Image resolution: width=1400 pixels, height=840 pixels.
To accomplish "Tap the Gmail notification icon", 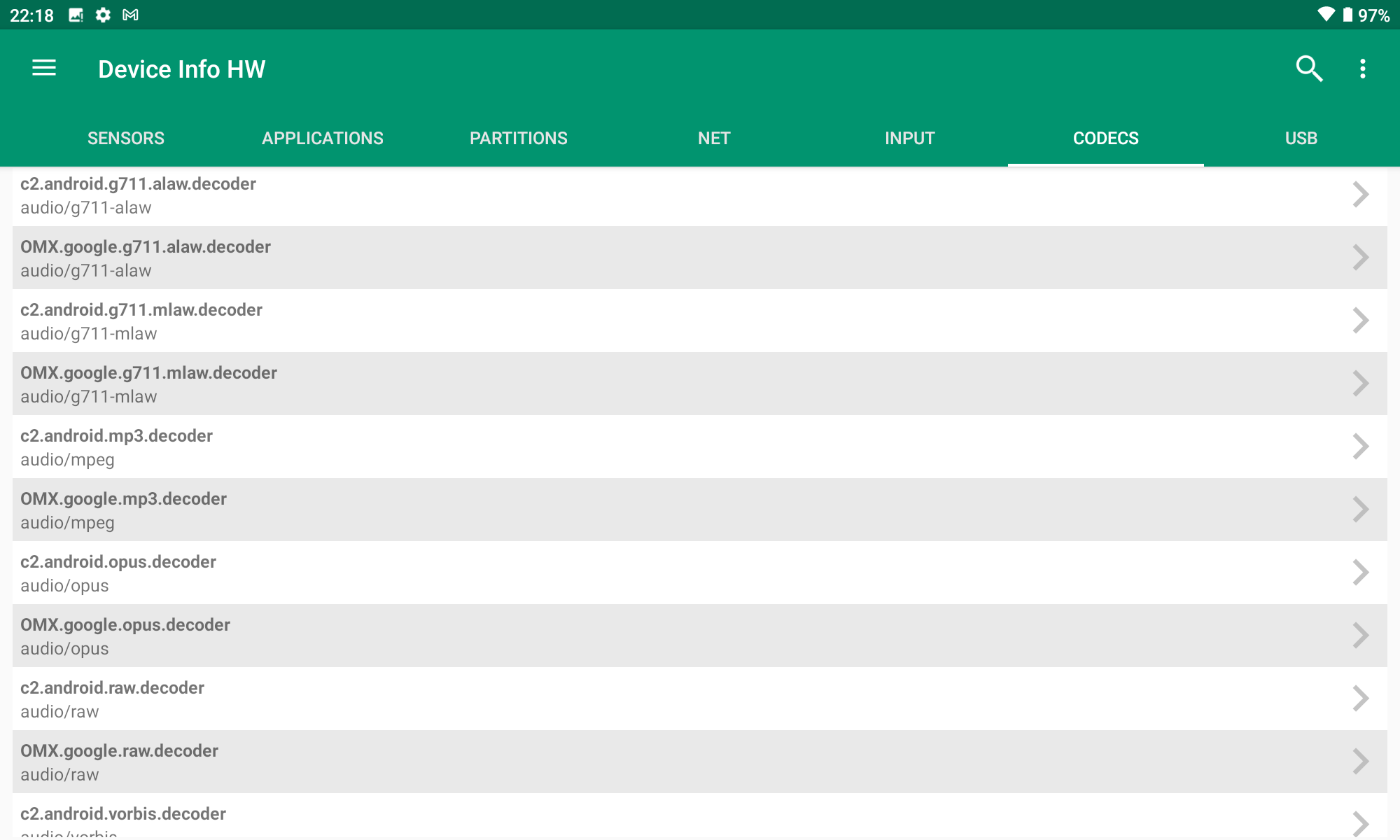I will click(130, 15).
